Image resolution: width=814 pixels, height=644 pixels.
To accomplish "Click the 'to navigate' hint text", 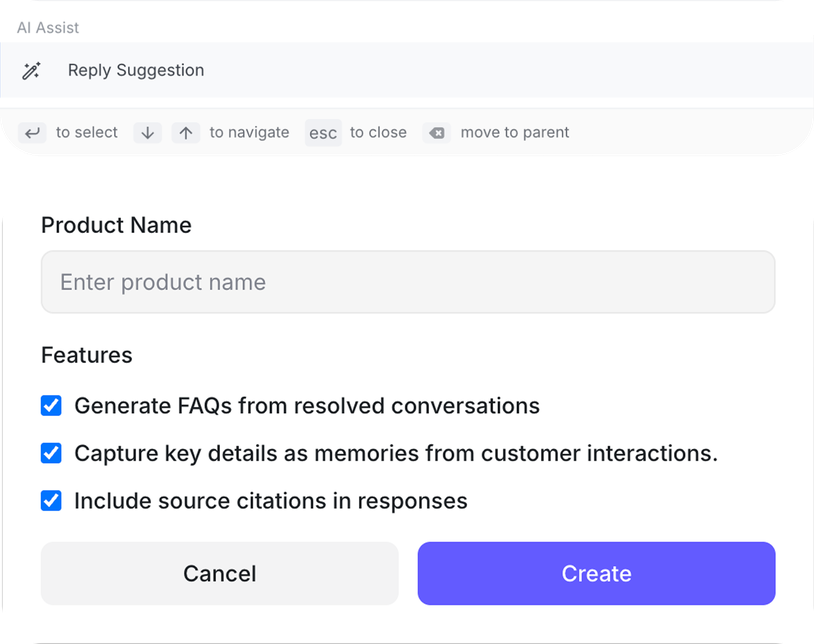I will 249,133.
